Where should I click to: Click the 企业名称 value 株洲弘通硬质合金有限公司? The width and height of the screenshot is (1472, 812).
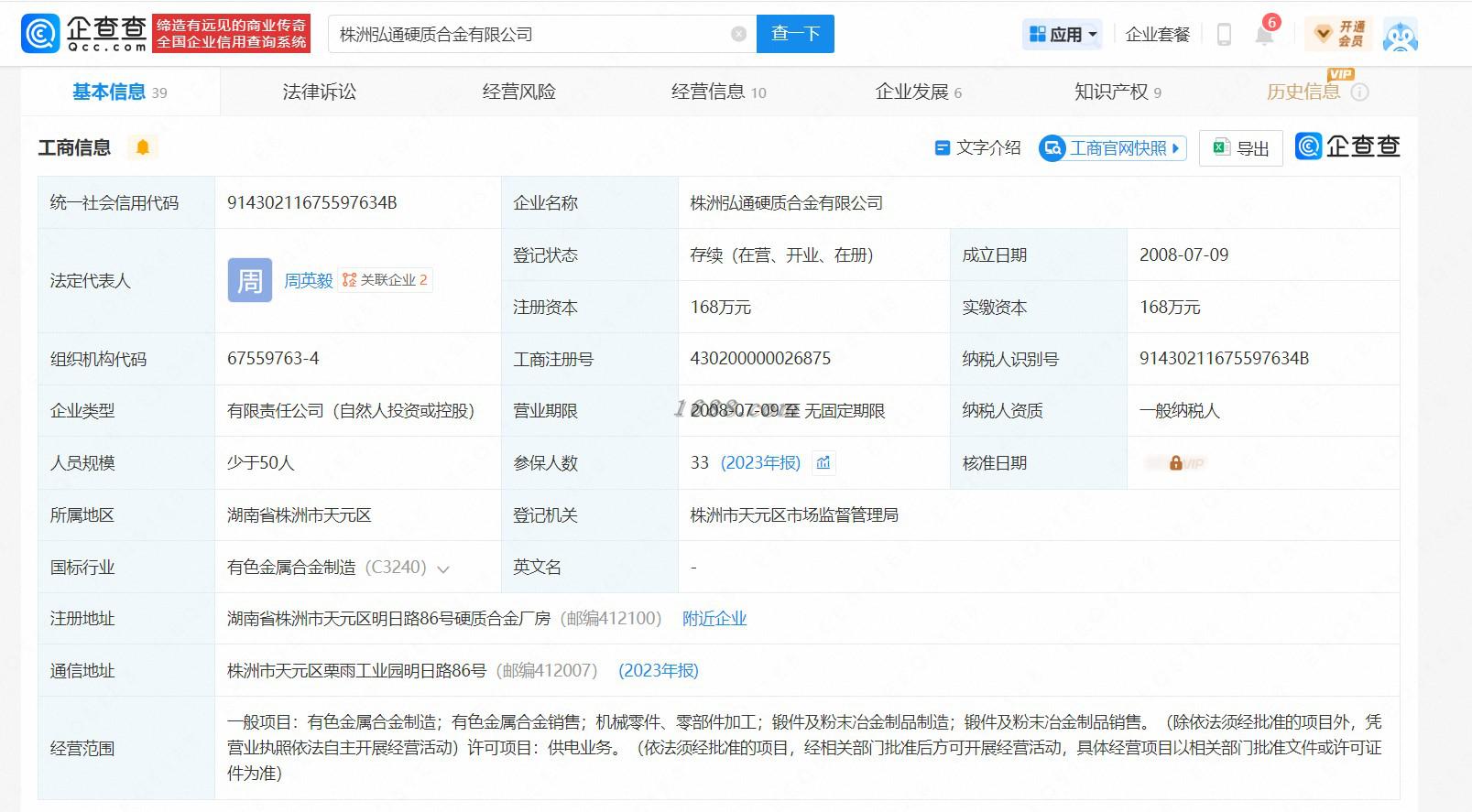[787, 203]
